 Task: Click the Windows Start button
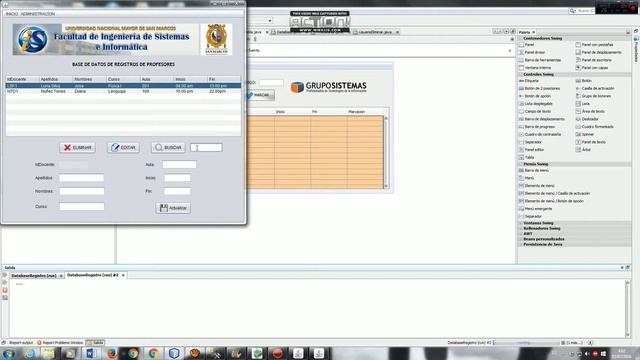(8, 353)
